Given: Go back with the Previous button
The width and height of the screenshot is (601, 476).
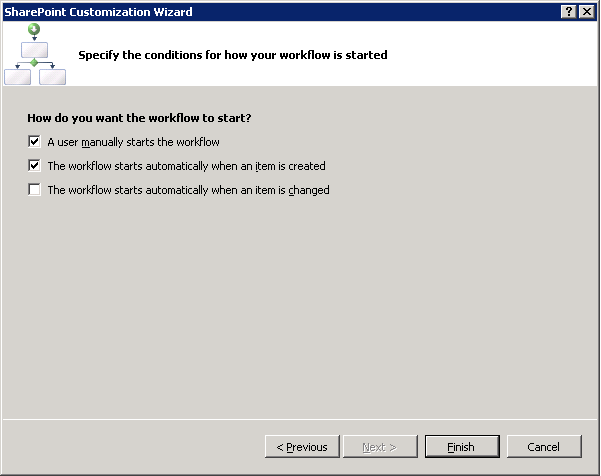Looking at the screenshot, I should click(302, 447).
